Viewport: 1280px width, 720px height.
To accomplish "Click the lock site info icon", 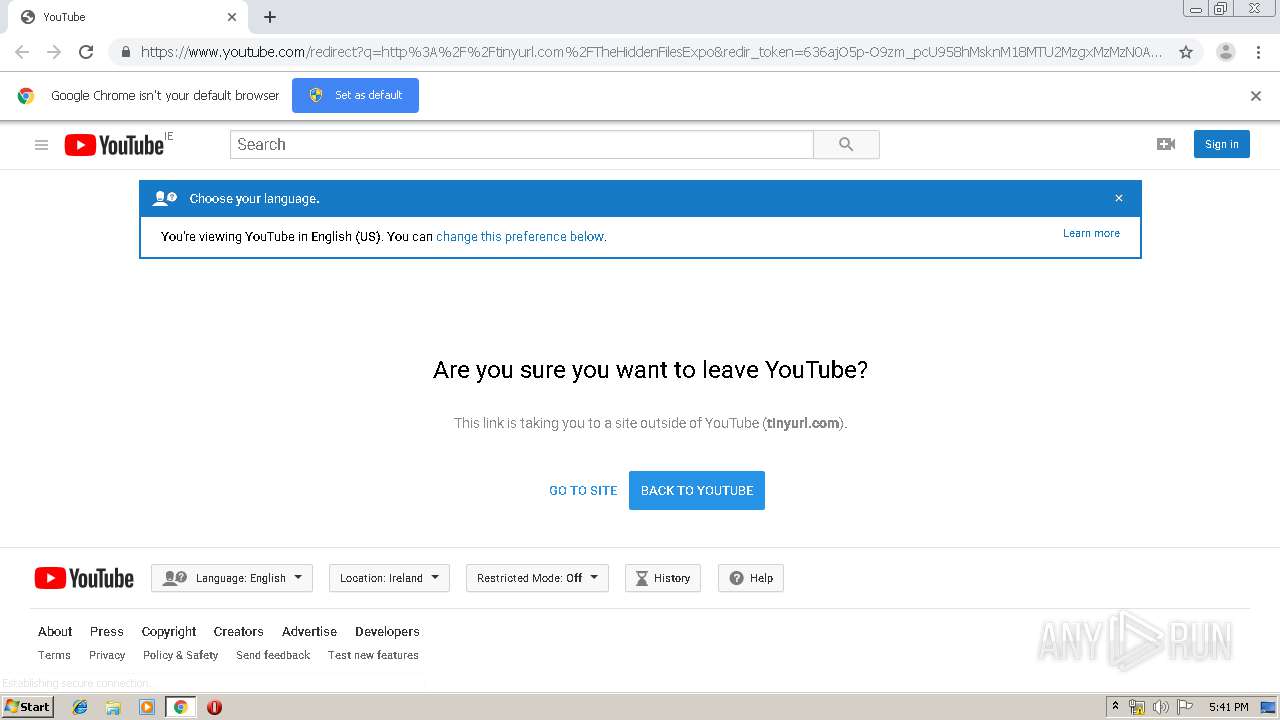I will tap(125, 52).
